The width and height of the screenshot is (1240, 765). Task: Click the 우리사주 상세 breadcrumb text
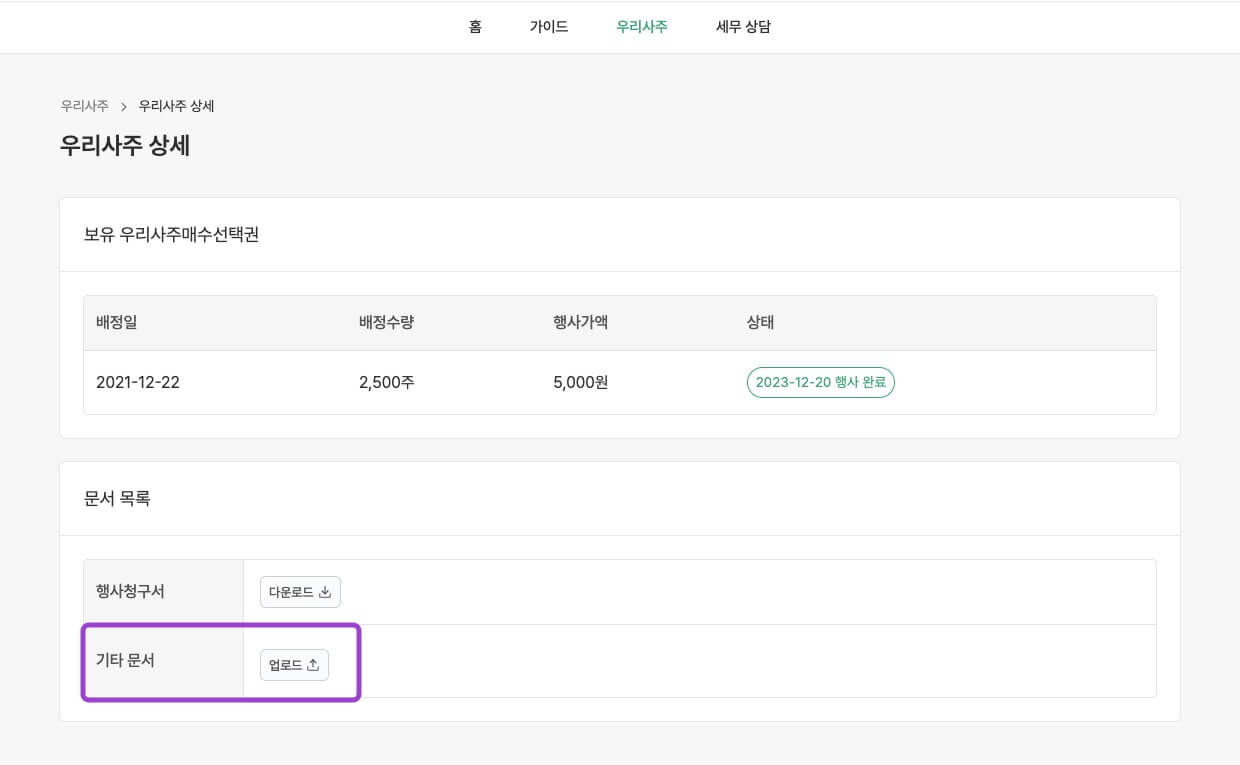coord(176,106)
